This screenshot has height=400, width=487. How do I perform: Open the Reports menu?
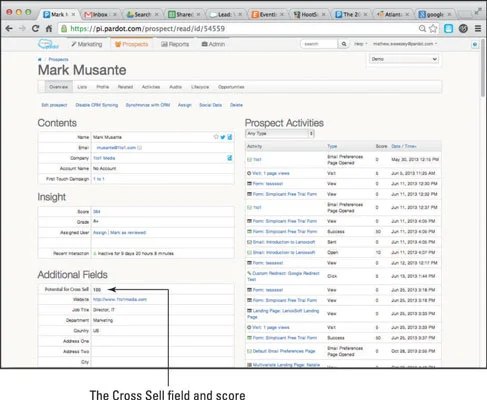click(175, 44)
